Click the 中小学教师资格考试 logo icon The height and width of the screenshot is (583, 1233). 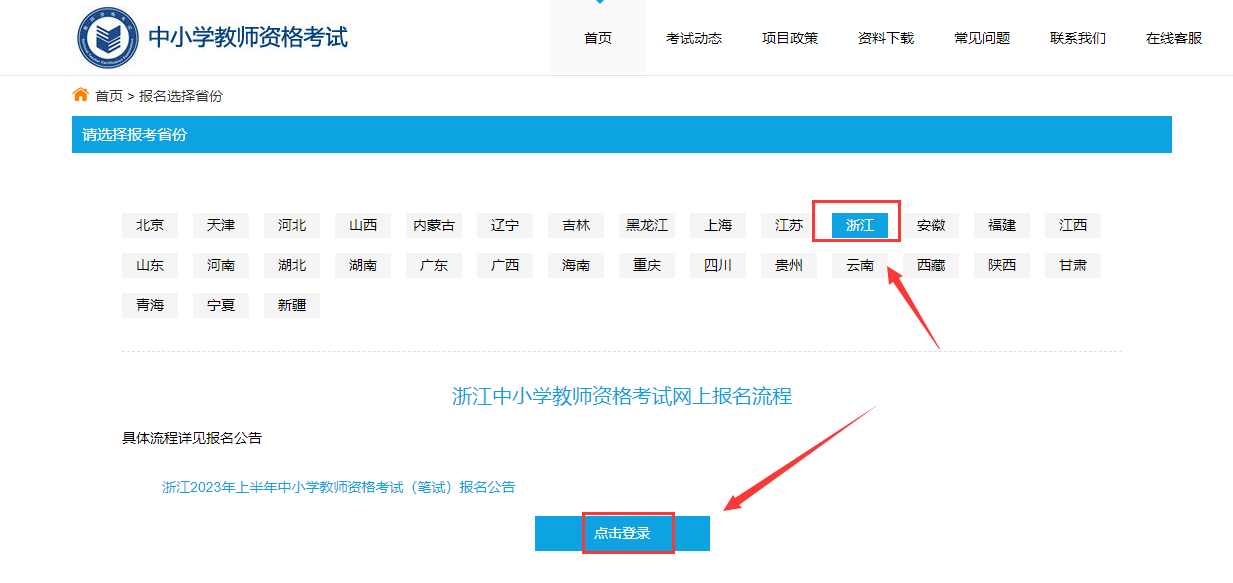tap(110, 37)
